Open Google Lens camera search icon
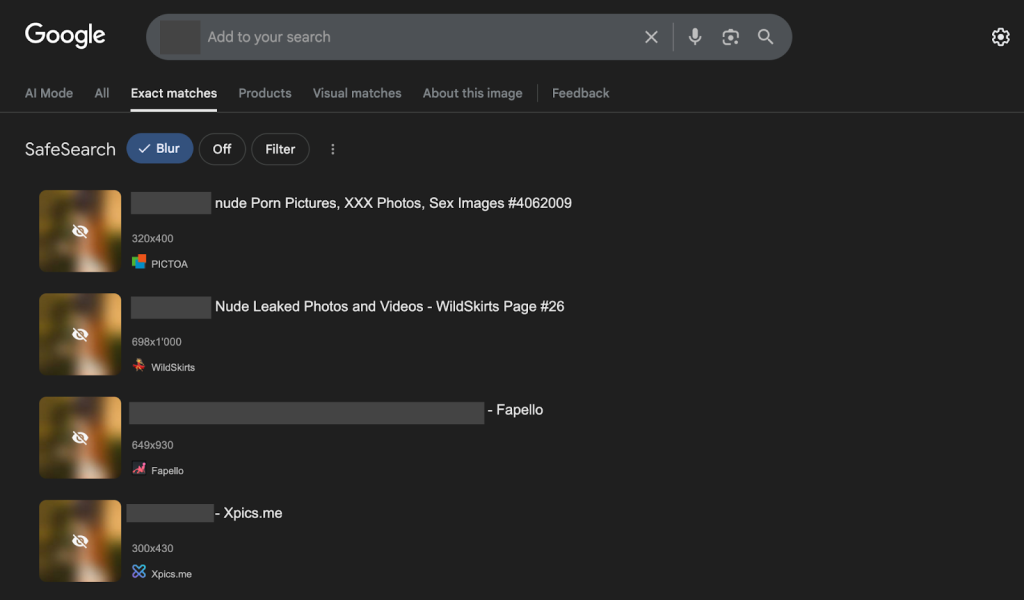This screenshot has height=600, width=1024. pyautogui.click(x=731, y=37)
